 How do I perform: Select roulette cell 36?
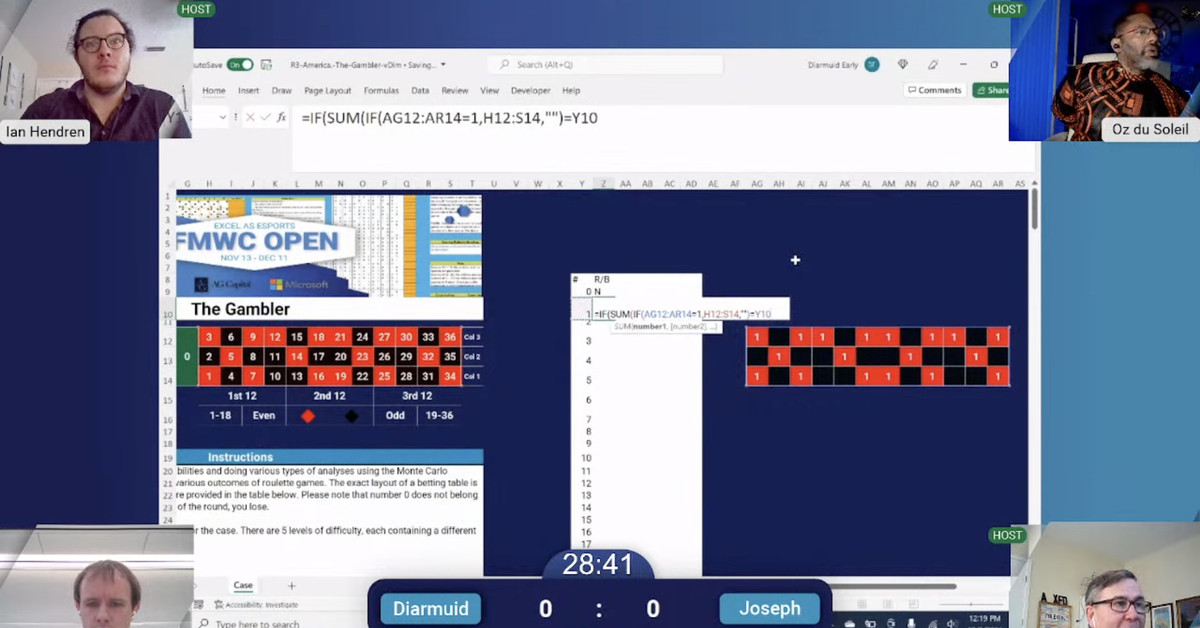click(x=450, y=337)
